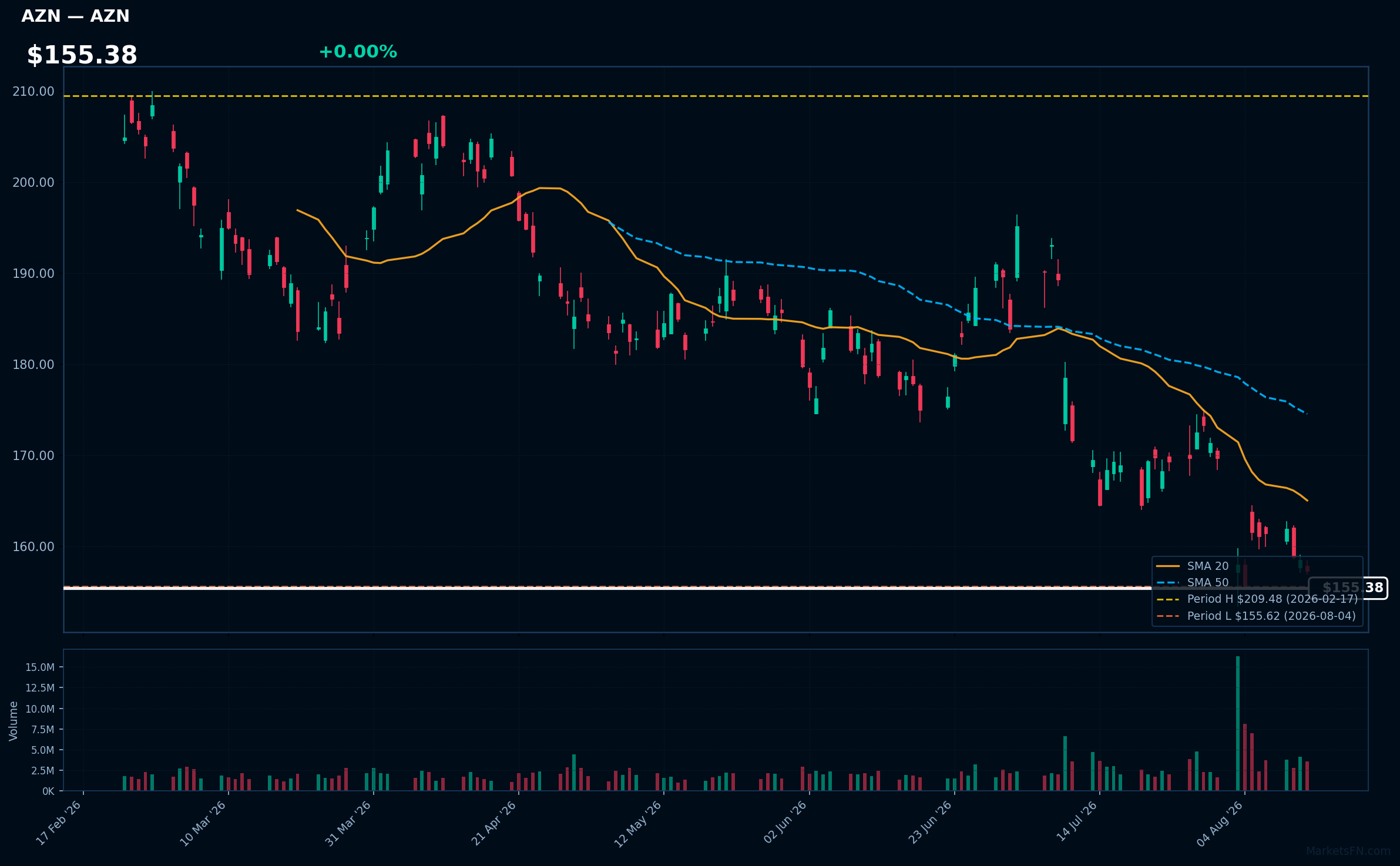The height and width of the screenshot is (866, 1400).
Task: Click the vertical "Volume" axis title
Action: click(14, 721)
